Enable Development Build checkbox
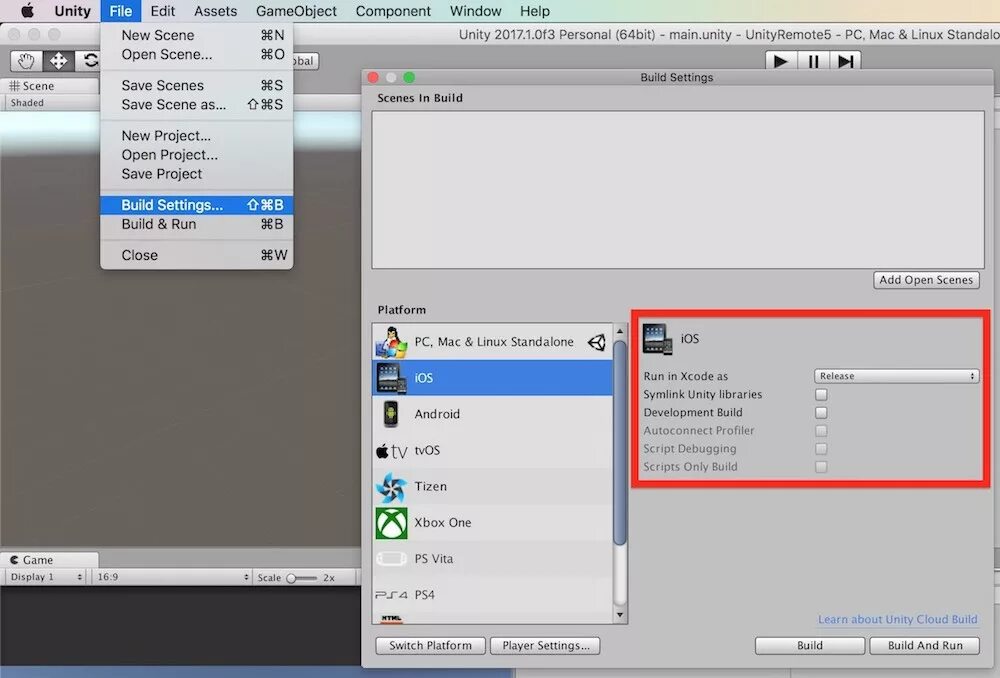The image size is (1000, 678). (x=821, y=413)
